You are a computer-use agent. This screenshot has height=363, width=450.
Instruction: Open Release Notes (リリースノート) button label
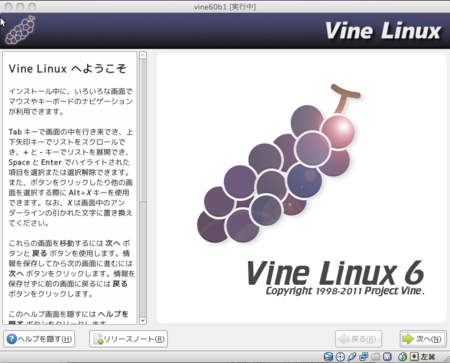(x=134, y=339)
